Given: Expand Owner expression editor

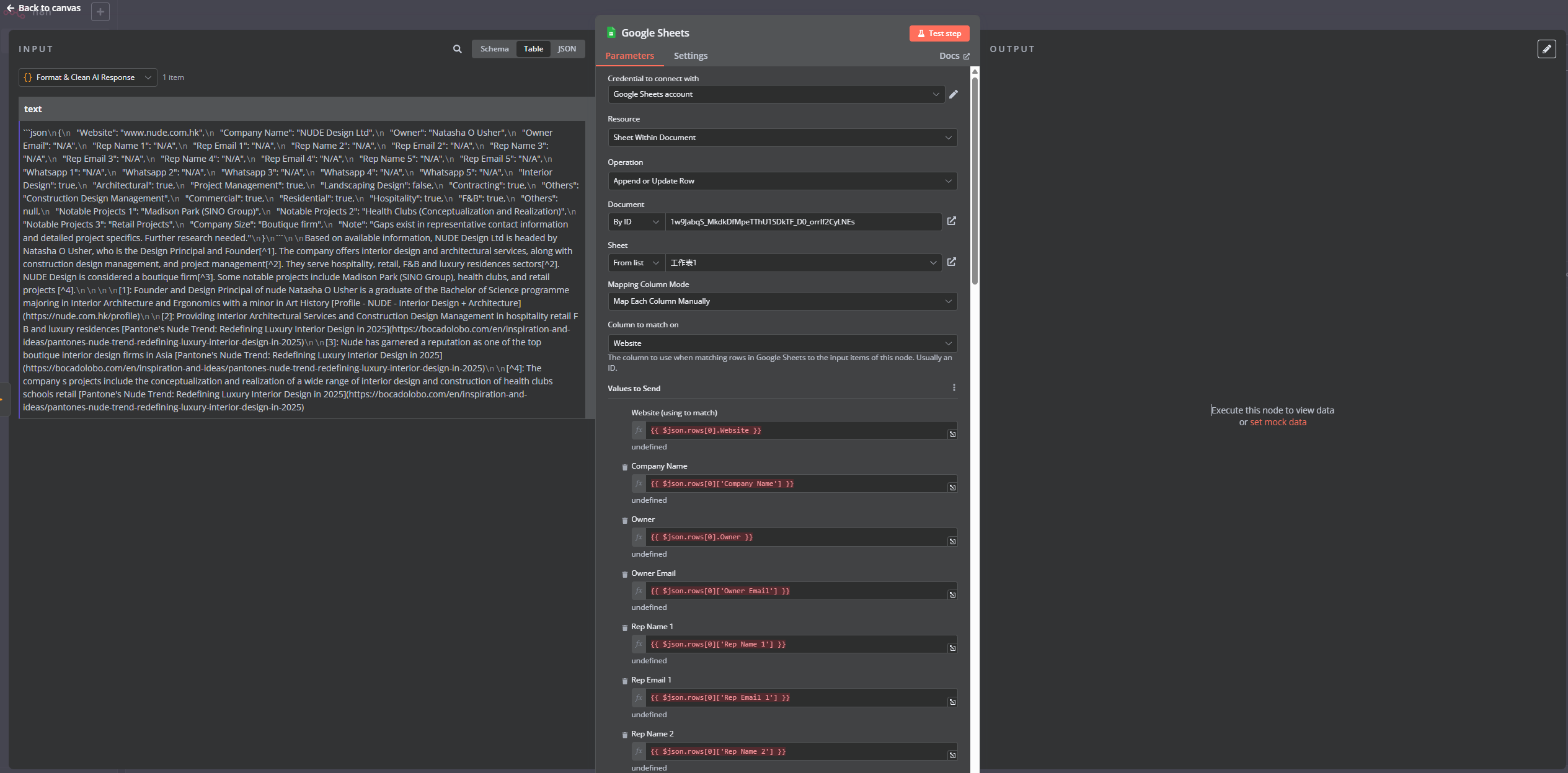Looking at the screenshot, I should 952,541.
